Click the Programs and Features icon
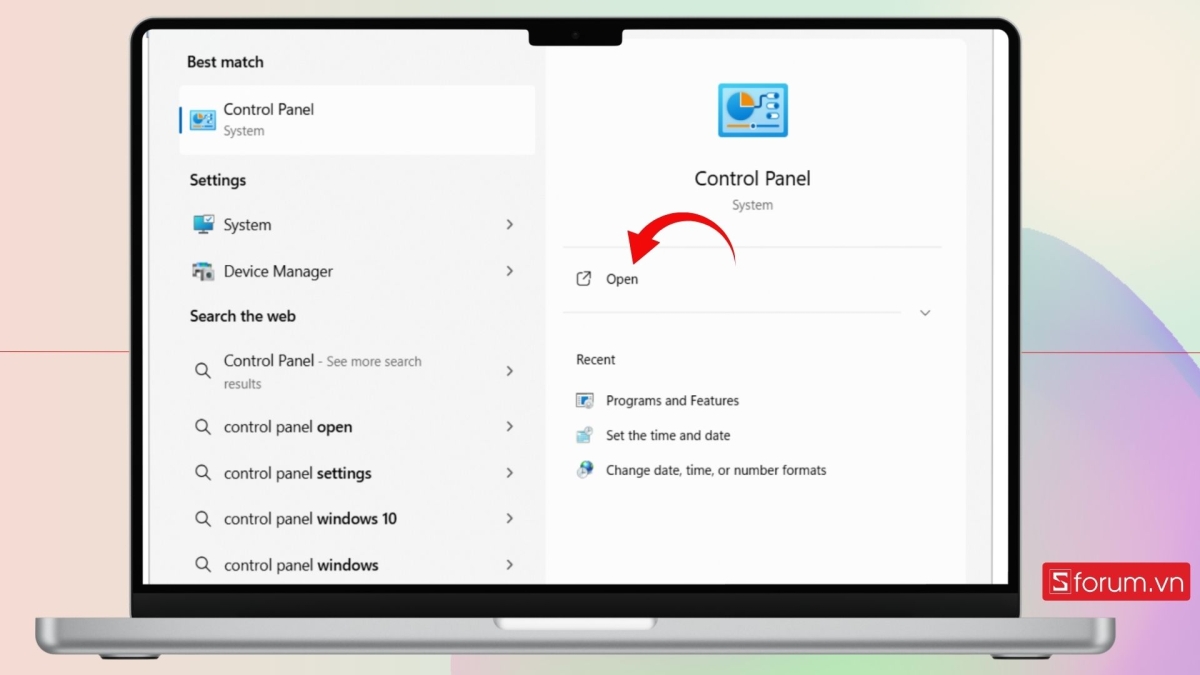The image size is (1200, 675). (x=585, y=401)
